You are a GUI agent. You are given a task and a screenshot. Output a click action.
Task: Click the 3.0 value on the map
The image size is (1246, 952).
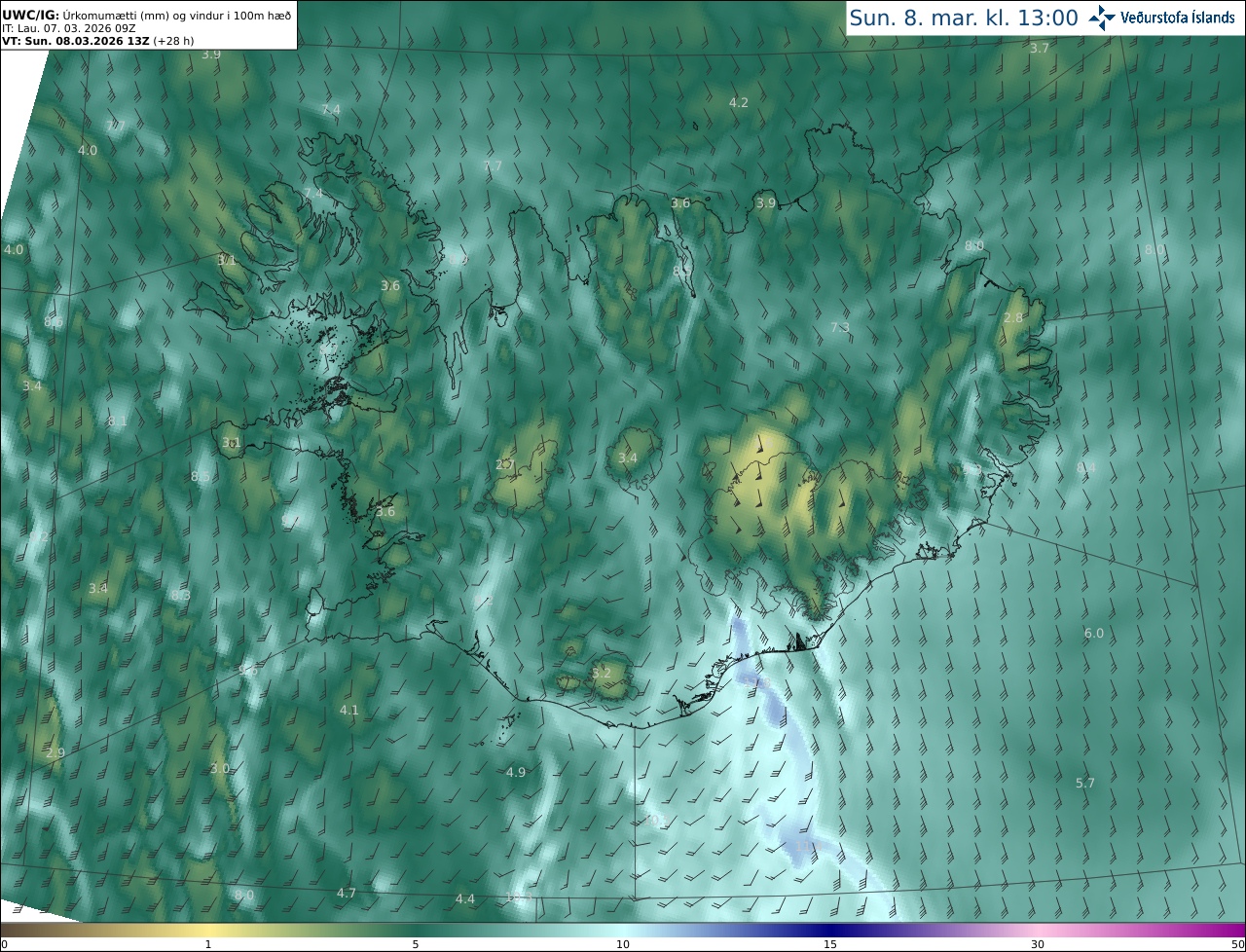[x=220, y=769]
